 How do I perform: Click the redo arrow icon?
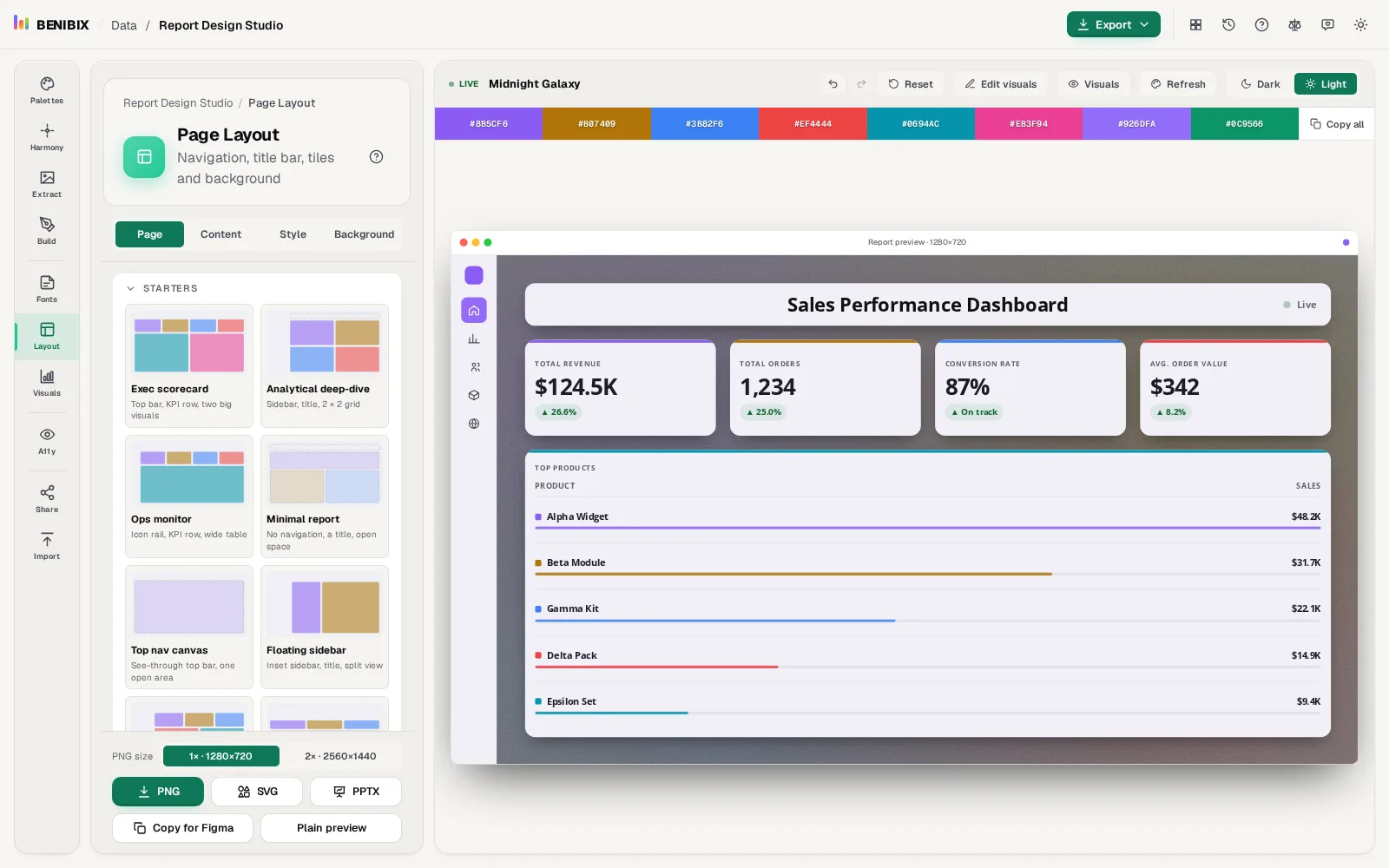tap(861, 84)
